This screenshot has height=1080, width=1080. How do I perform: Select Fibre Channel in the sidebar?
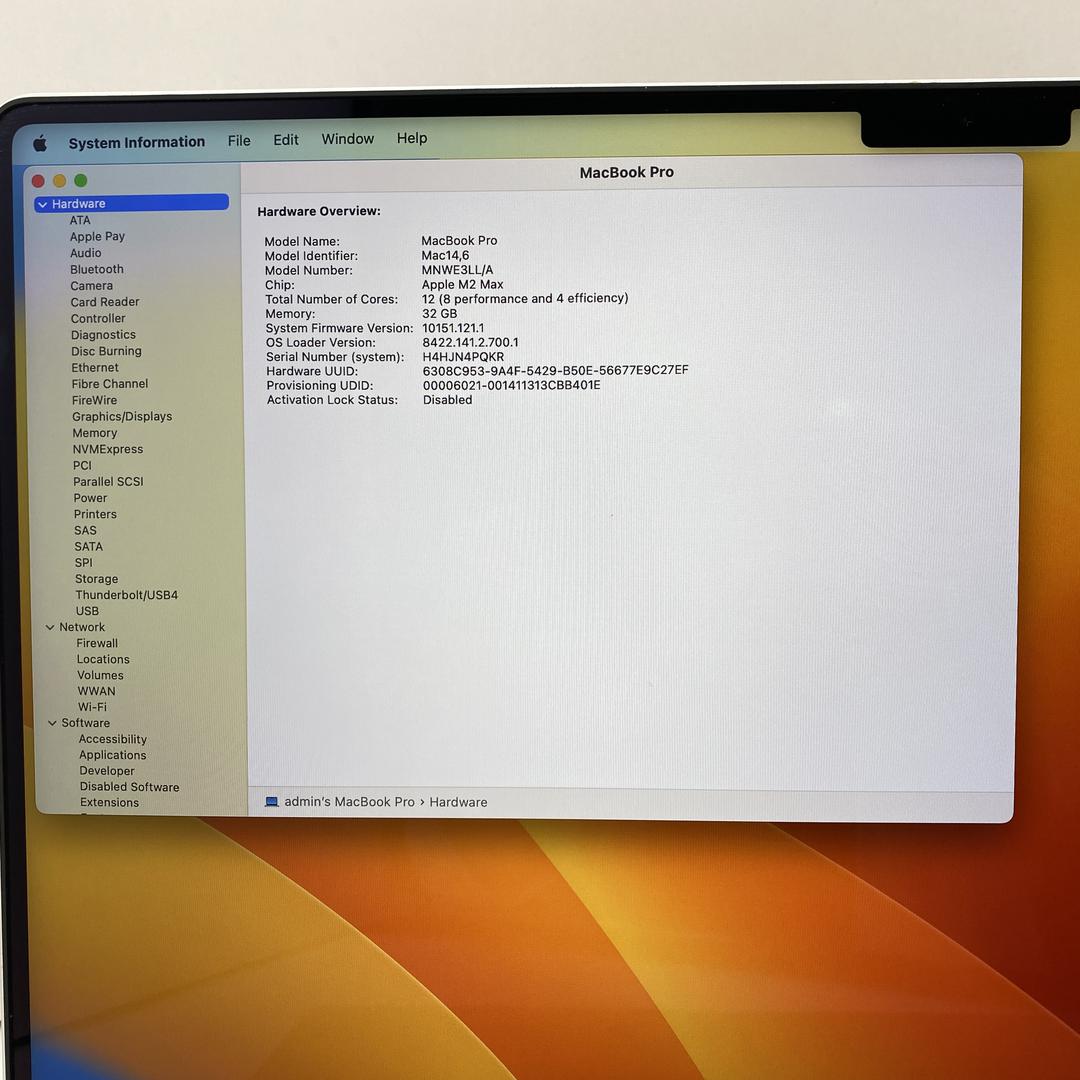click(x=110, y=384)
